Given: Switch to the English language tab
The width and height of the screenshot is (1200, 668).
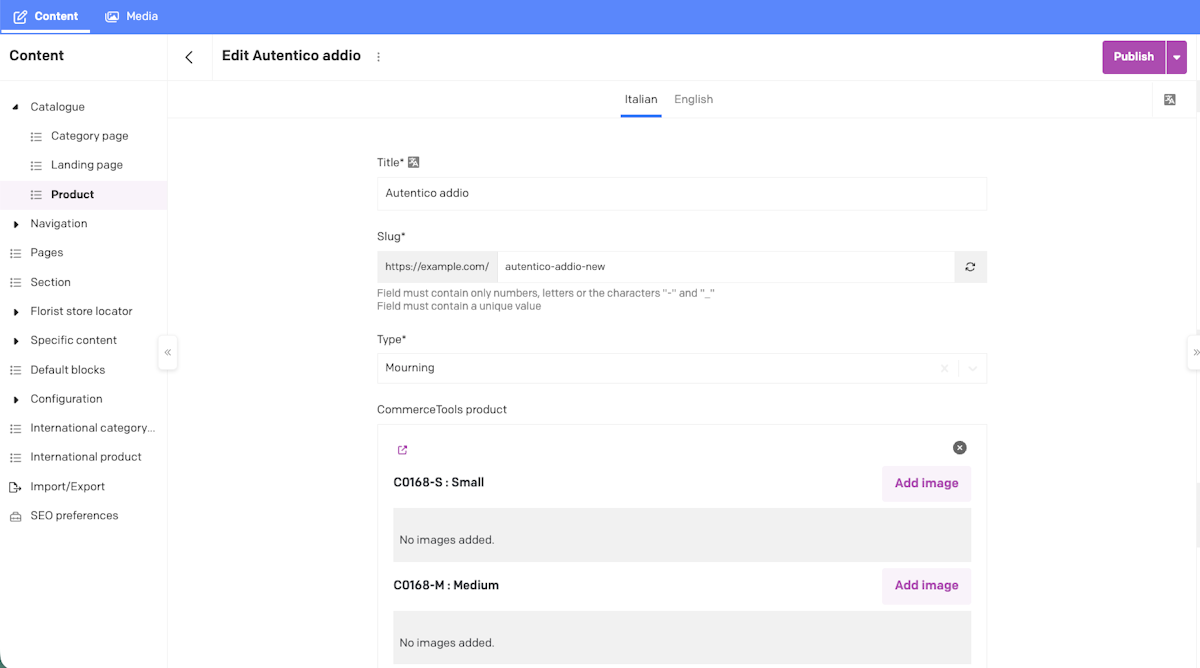Looking at the screenshot, I should coord(693,99).
